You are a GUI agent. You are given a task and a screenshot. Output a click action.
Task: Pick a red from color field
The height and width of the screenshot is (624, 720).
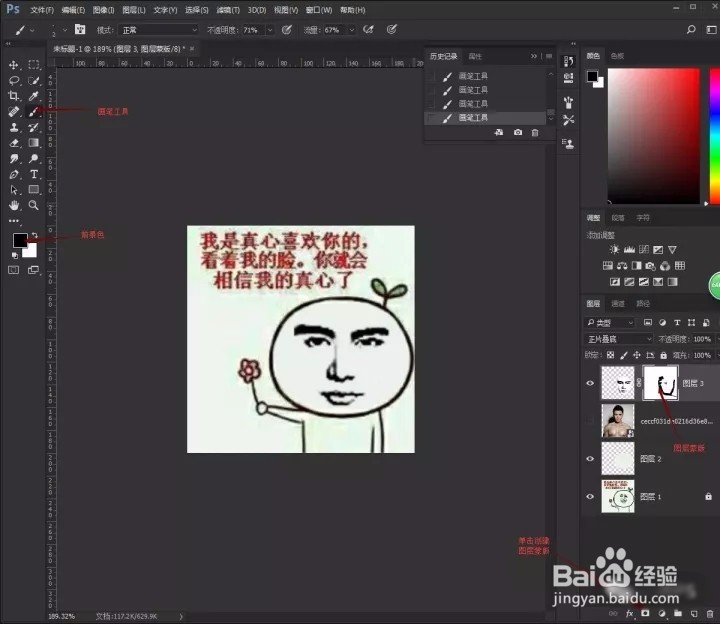[653, 136]
